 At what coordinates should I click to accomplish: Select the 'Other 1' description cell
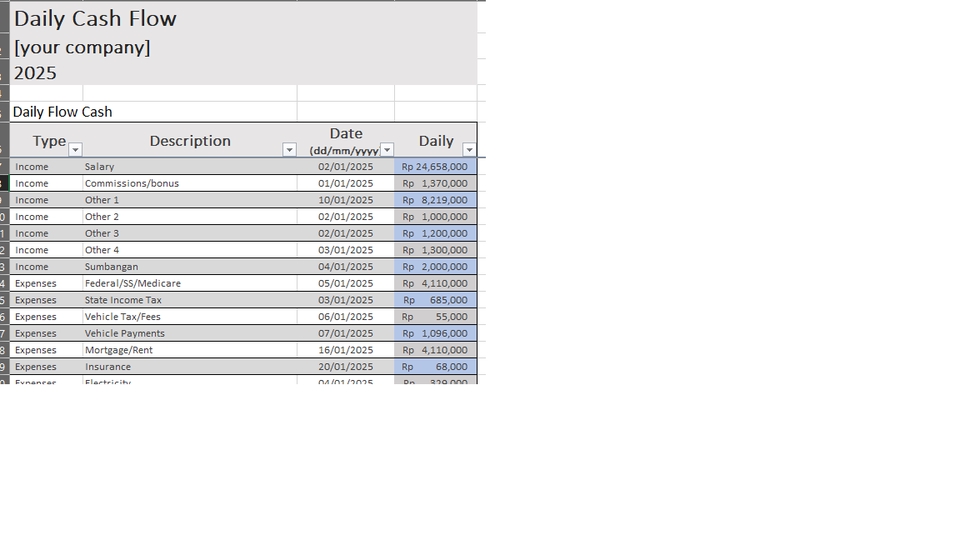click(x=190, y=200)
